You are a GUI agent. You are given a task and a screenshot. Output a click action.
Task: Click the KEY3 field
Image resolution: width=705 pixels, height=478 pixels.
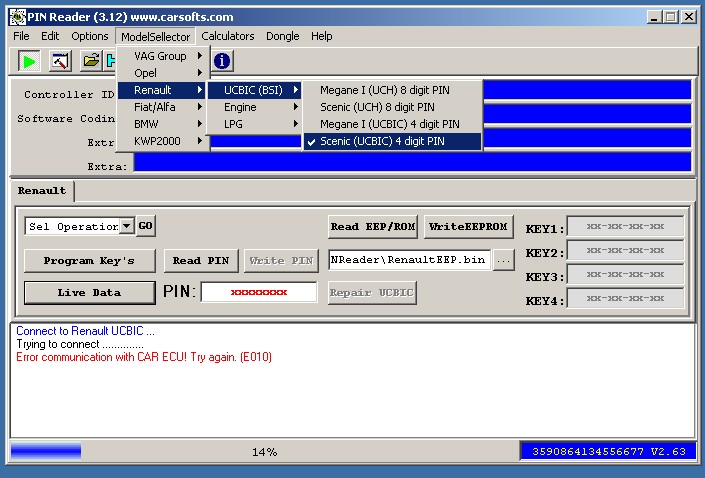pos(625,274)
